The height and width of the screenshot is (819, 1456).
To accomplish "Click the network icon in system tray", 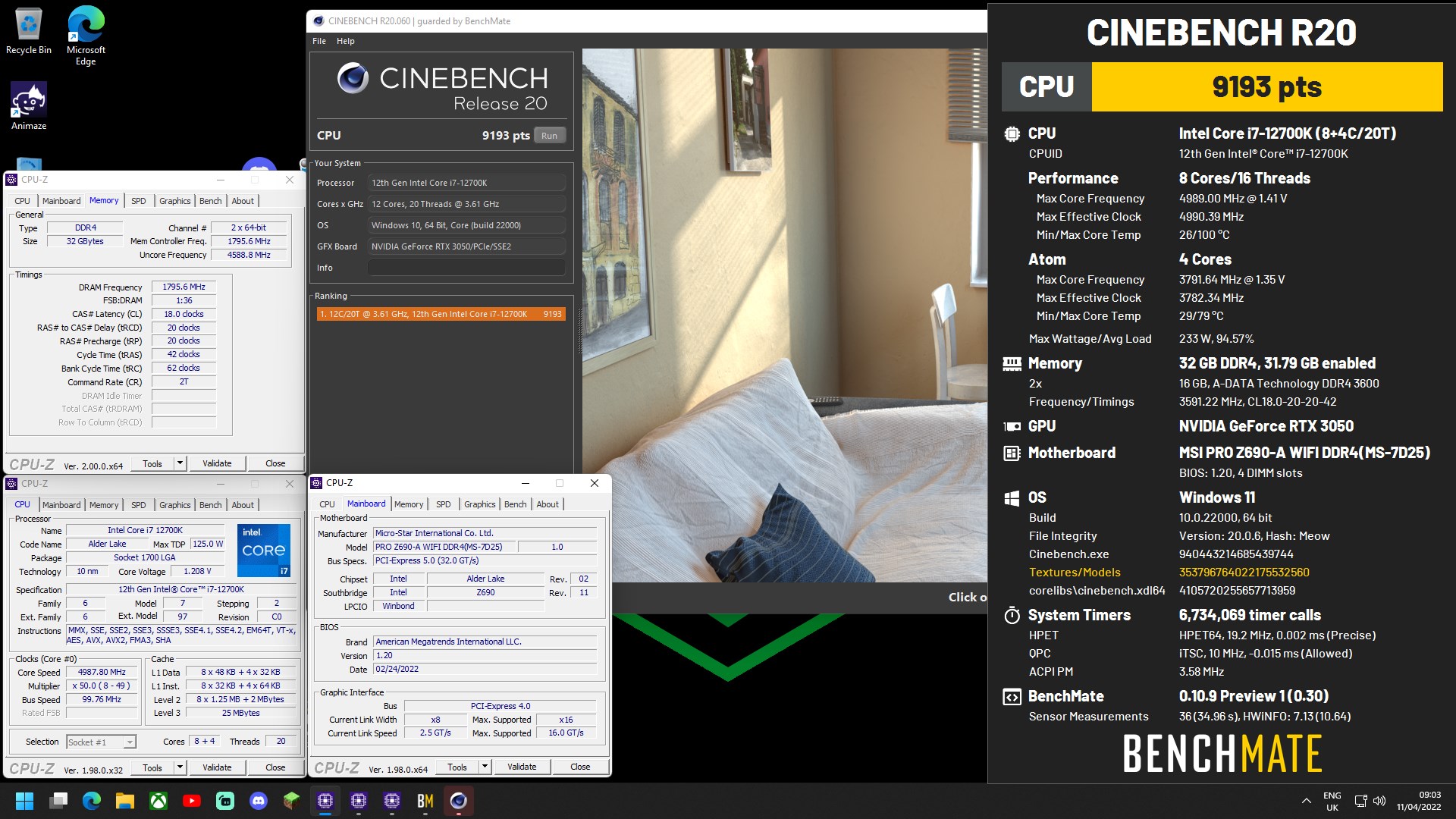I will (1361, 801).
